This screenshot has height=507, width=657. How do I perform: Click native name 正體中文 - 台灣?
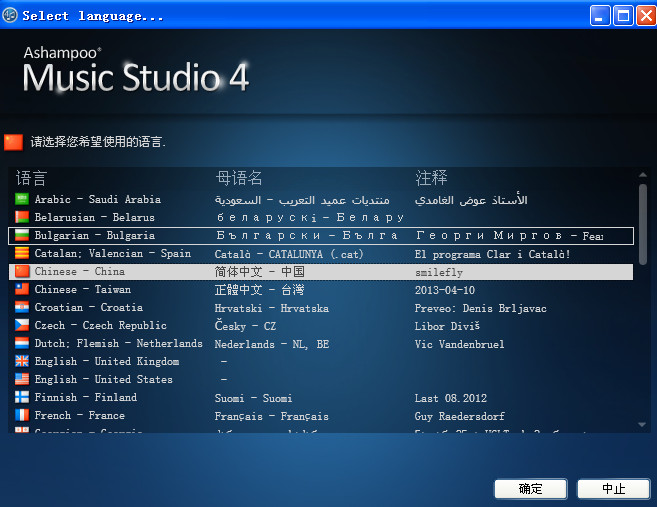[x=259, y=290]
